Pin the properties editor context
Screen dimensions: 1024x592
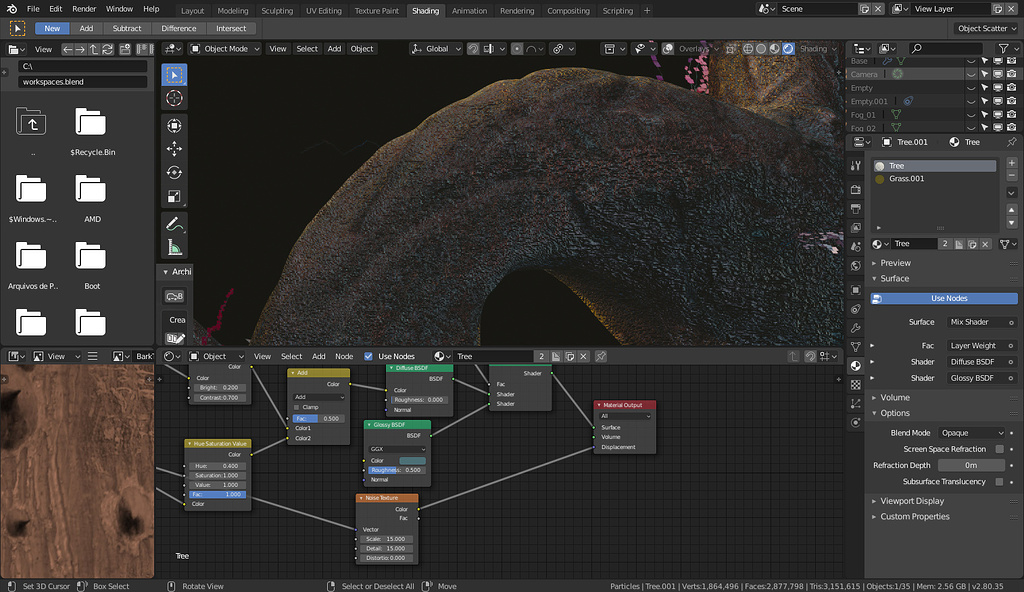(1012, 142)
